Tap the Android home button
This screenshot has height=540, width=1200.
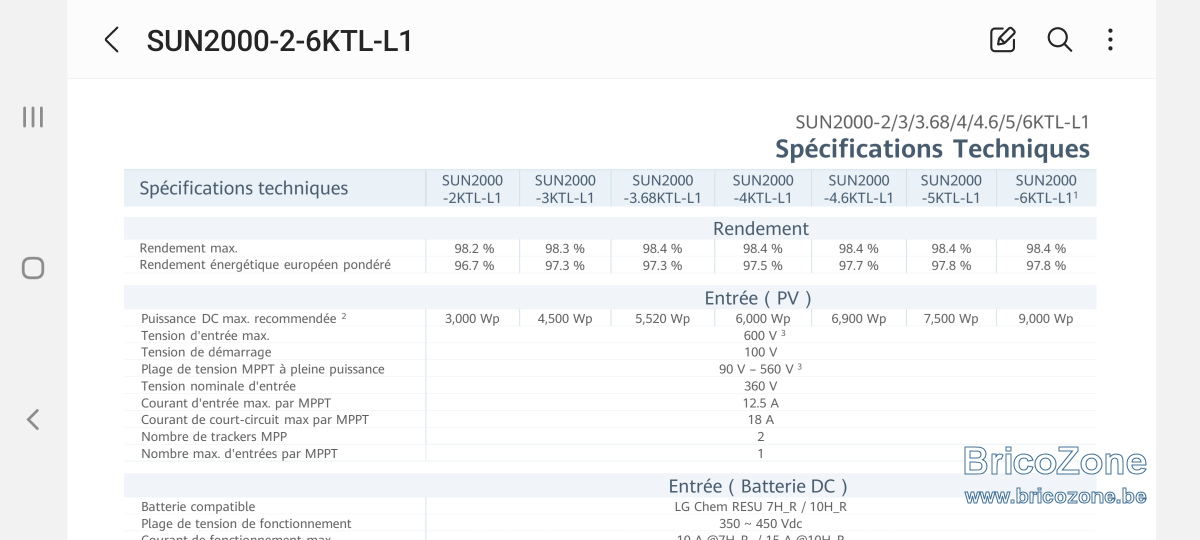pos(33,268)
